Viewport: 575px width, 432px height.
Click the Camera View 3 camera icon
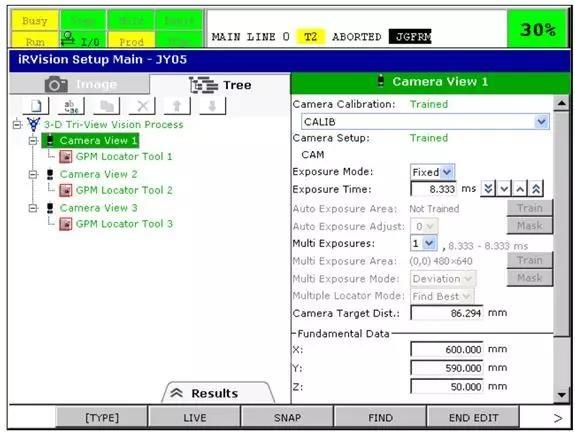tap(50, 208)
